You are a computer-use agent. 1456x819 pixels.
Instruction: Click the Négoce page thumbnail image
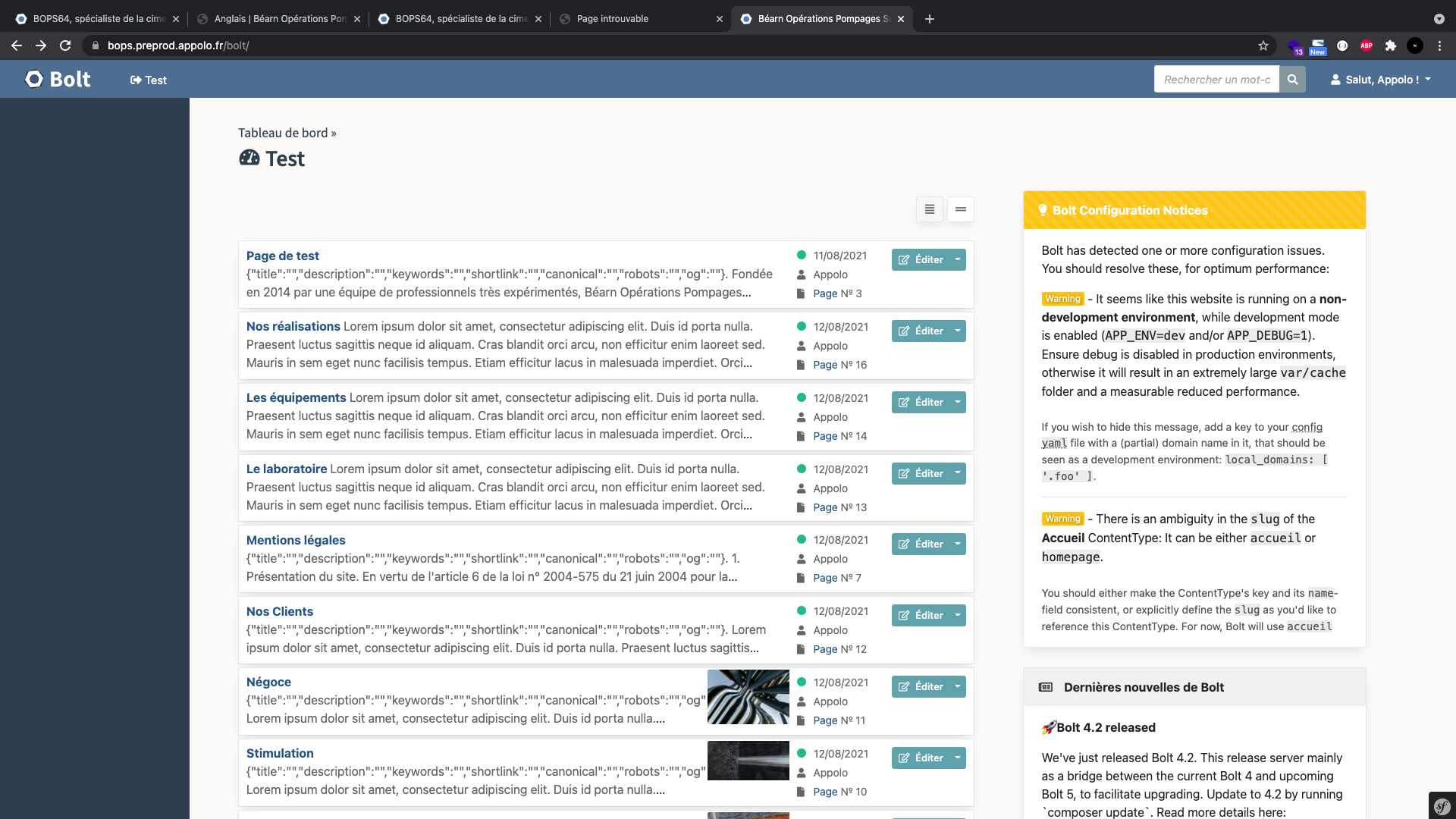[748, 697]
